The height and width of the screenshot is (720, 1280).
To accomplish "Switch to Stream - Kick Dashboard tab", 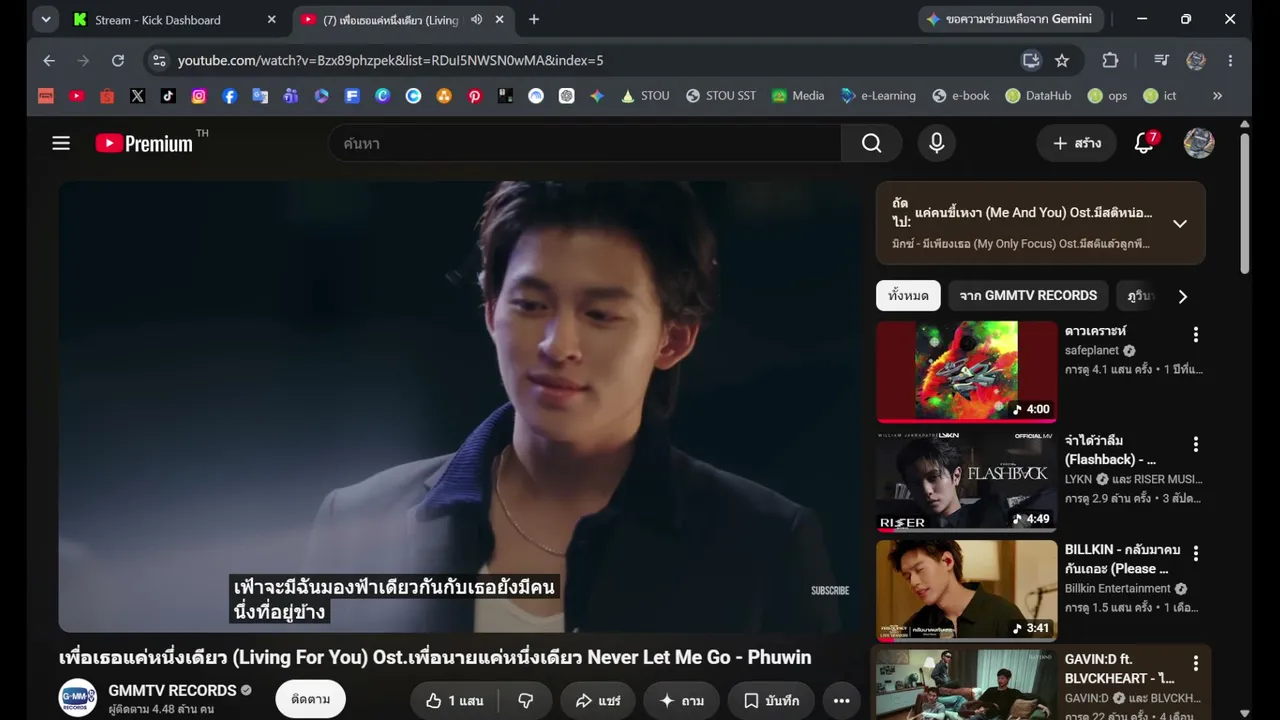I will click(173, 19).
